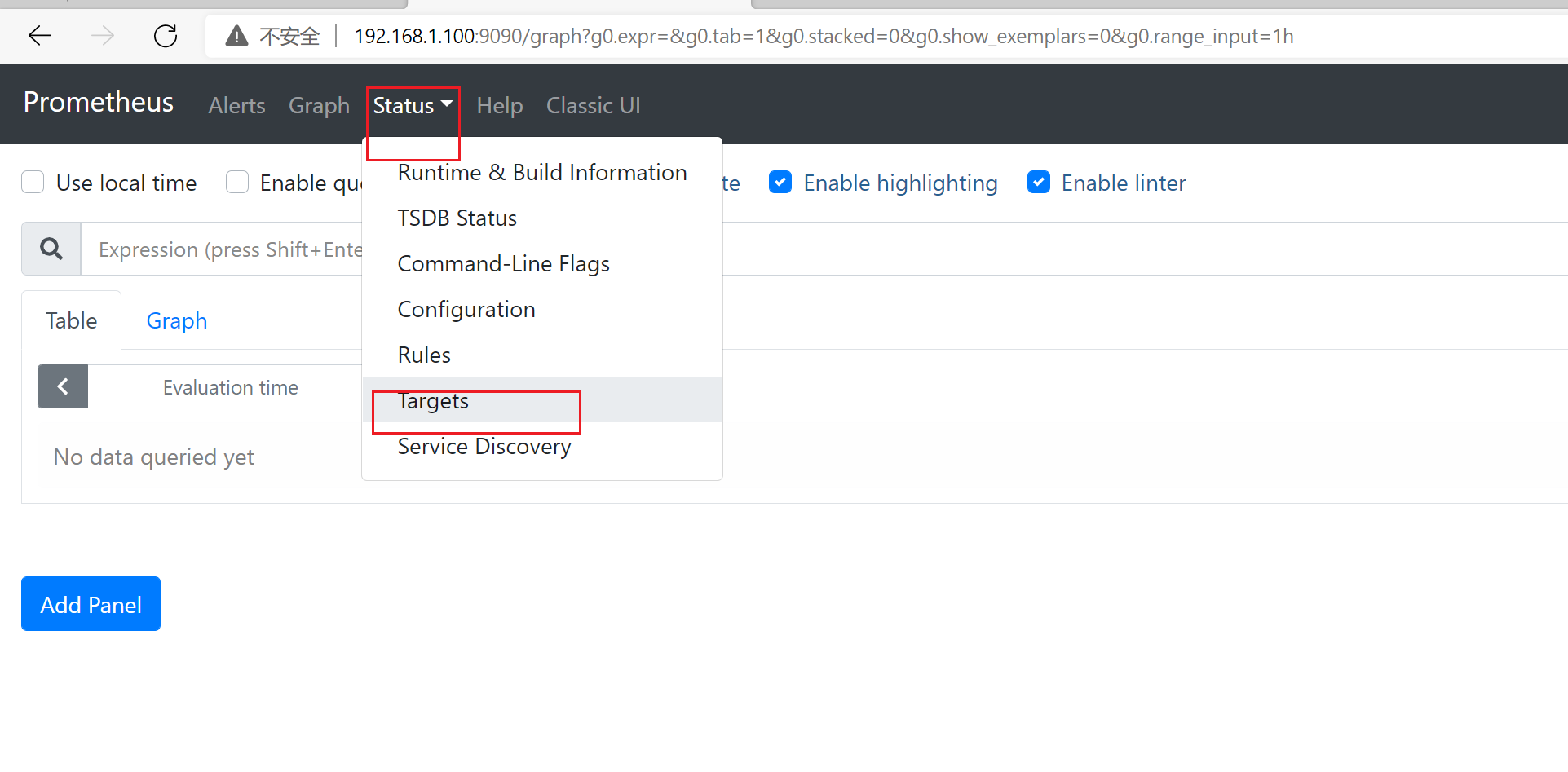Switch to the Graph tab in the panel
The width and height of the screenshot is (1568, 772).
177,320
